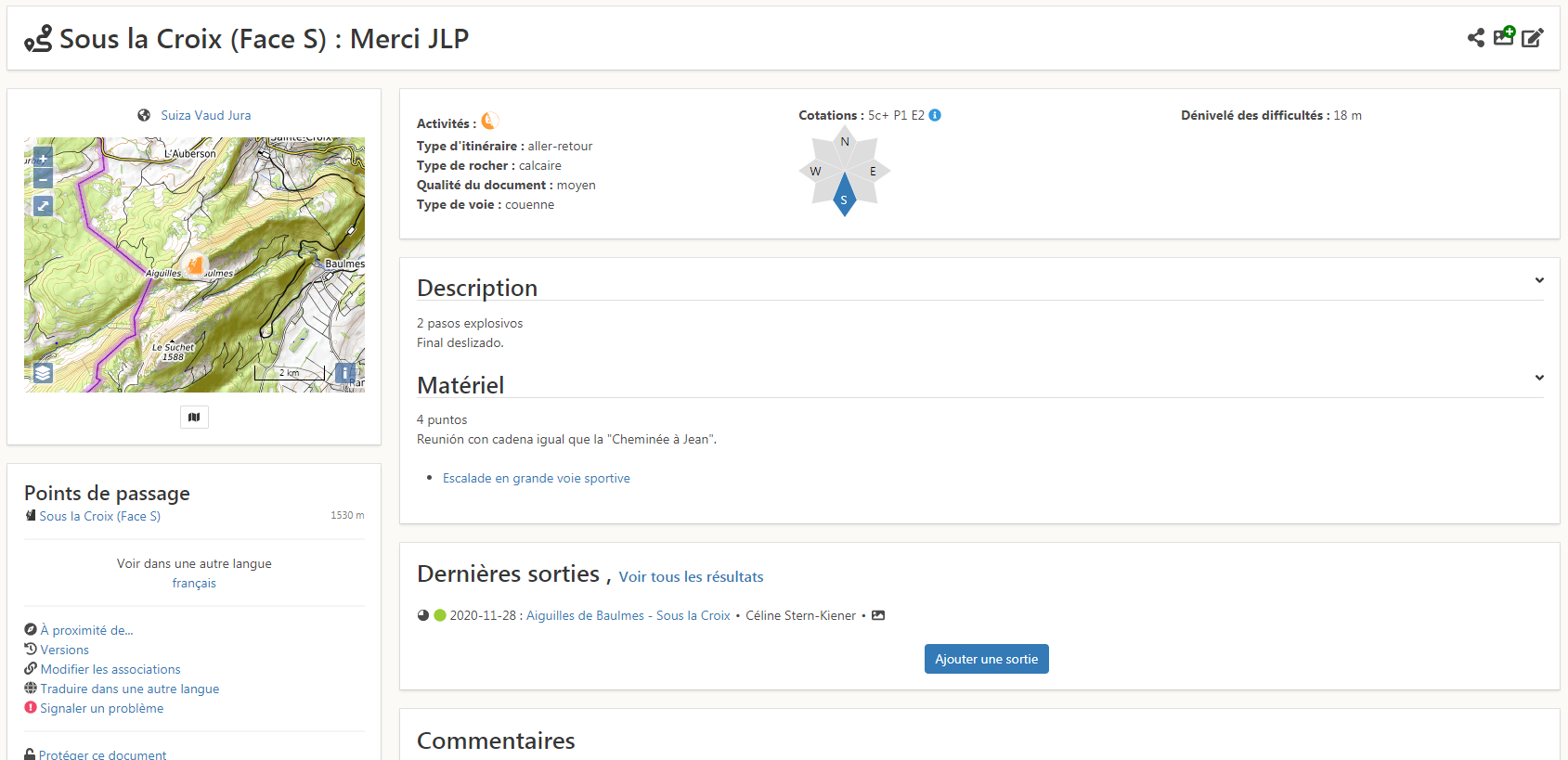Toggle map fullscreen mode
Viewport: 1568px width, 760px height.
coord(43,206)
